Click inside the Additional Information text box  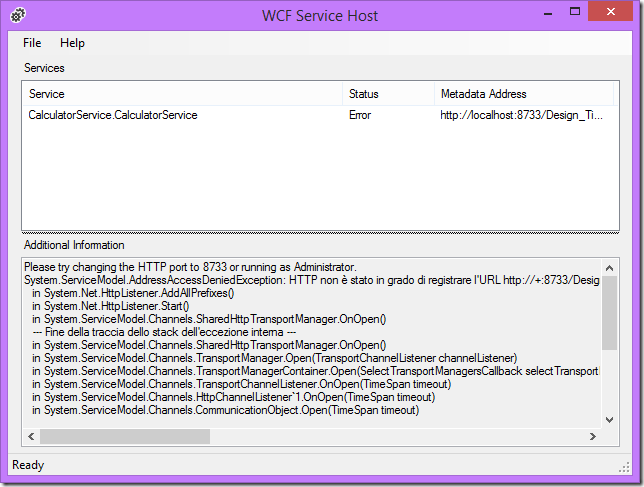[300, 340]
